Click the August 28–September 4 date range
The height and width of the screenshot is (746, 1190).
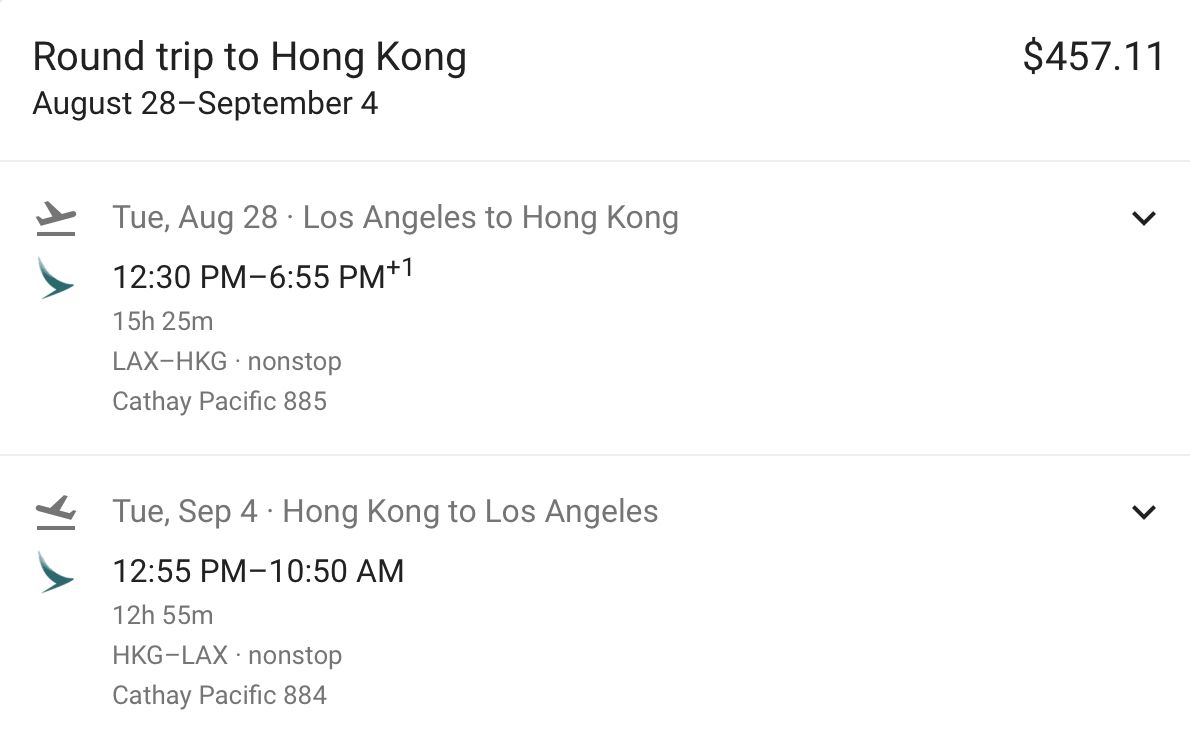pyautogui.click(x=205, y=104)
